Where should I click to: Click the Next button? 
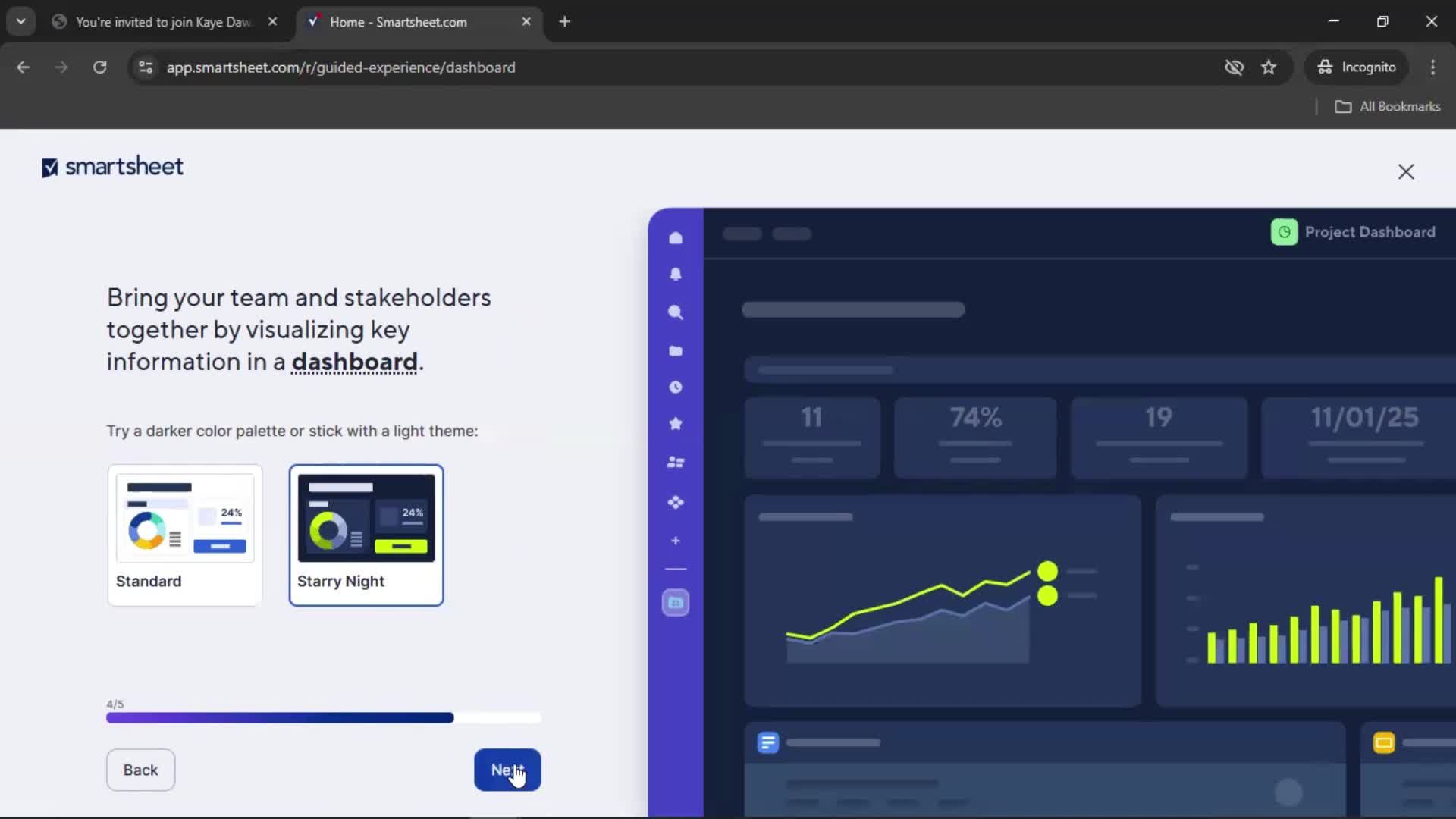507,770
